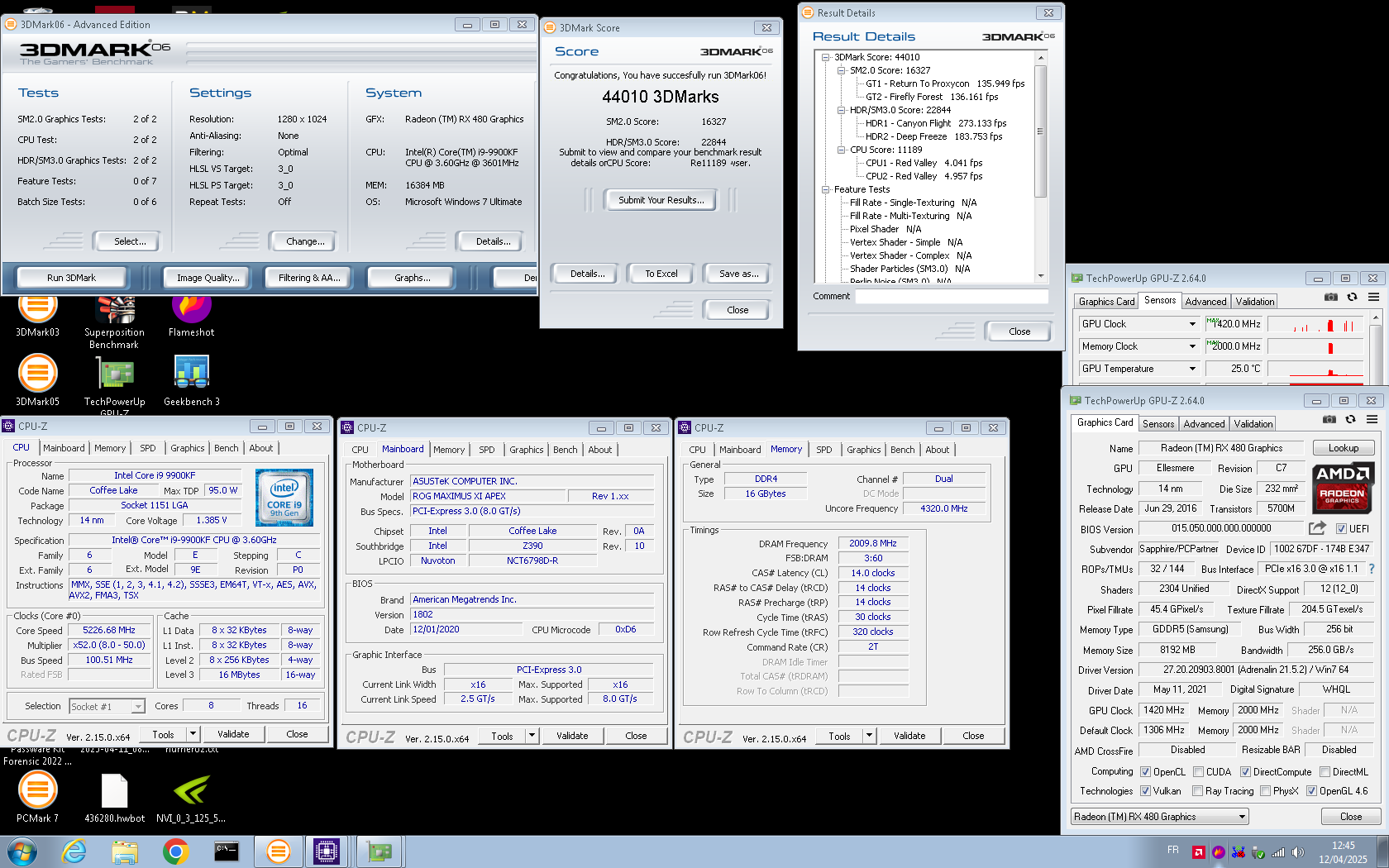
Task: Toggle the OpenCL checkbox
Action: coord(1145,772)
